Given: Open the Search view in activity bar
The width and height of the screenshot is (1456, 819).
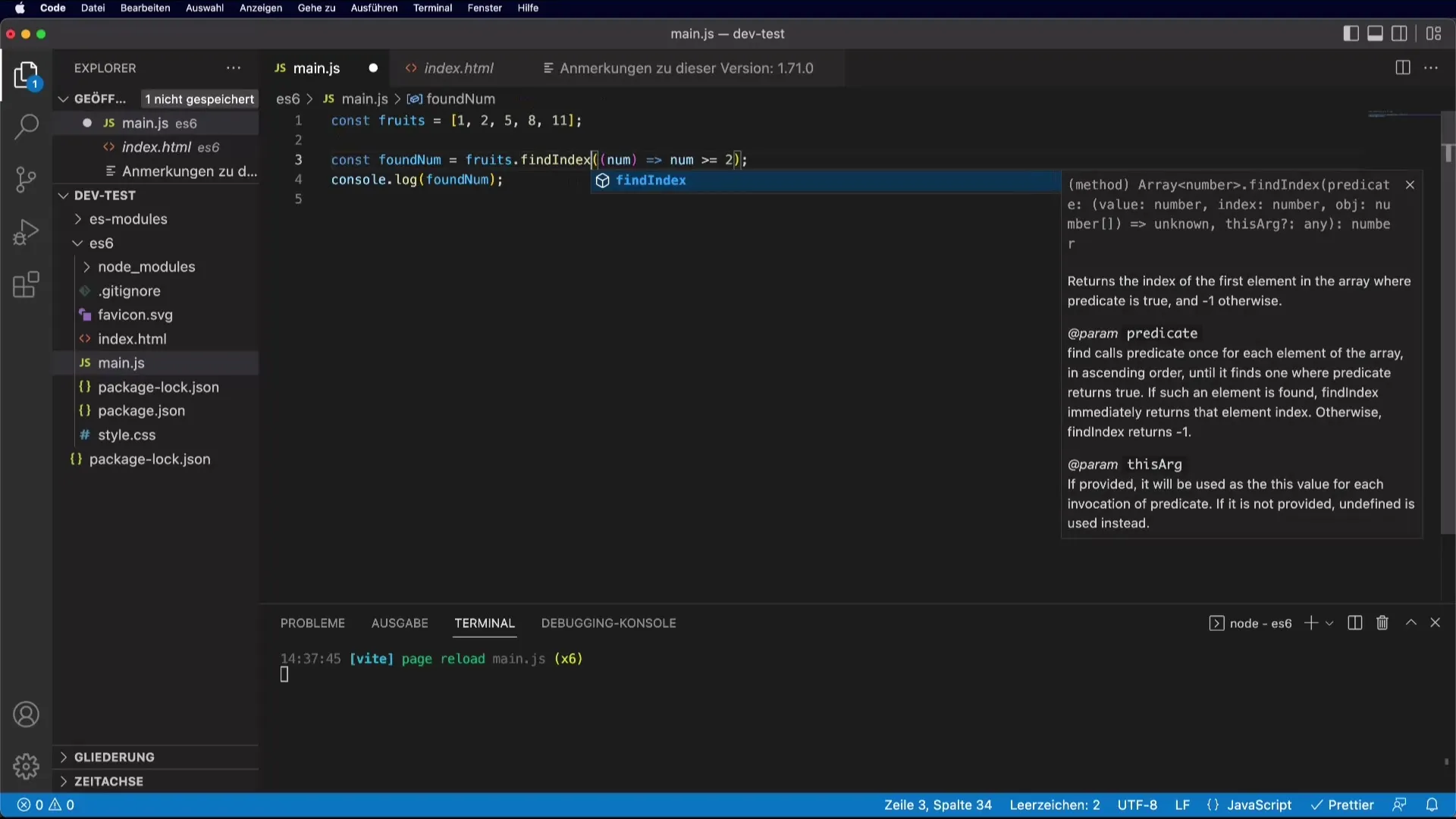Looking at the screenshot, I should [x=27, y=127].
